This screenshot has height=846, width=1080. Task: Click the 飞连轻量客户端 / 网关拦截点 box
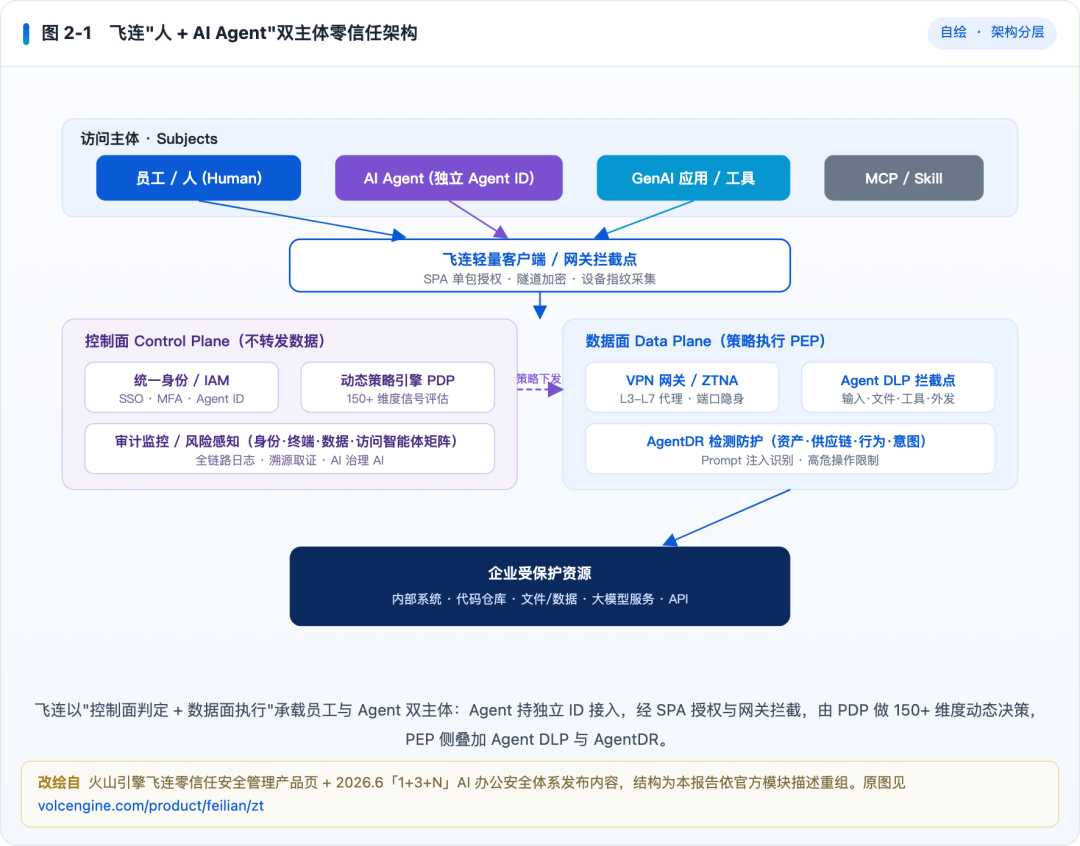(539, 265)
